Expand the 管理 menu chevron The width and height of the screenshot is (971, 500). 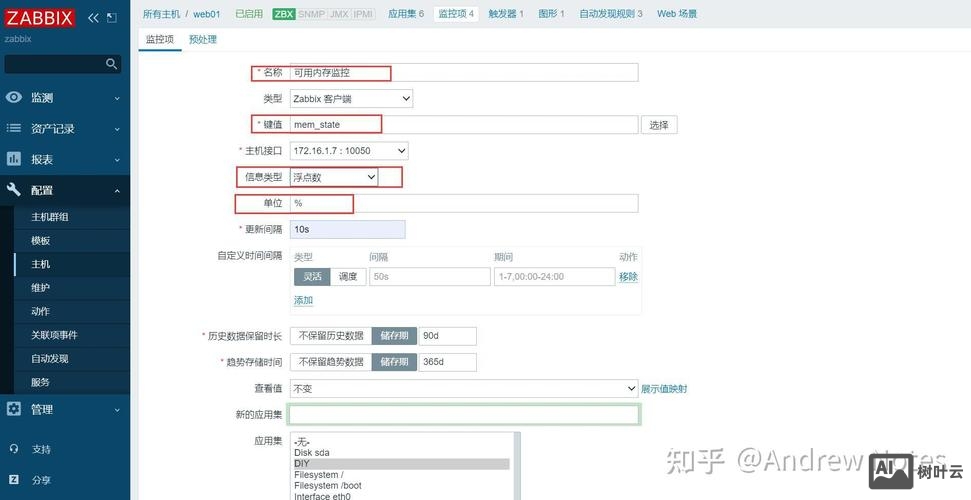point(117,410)
